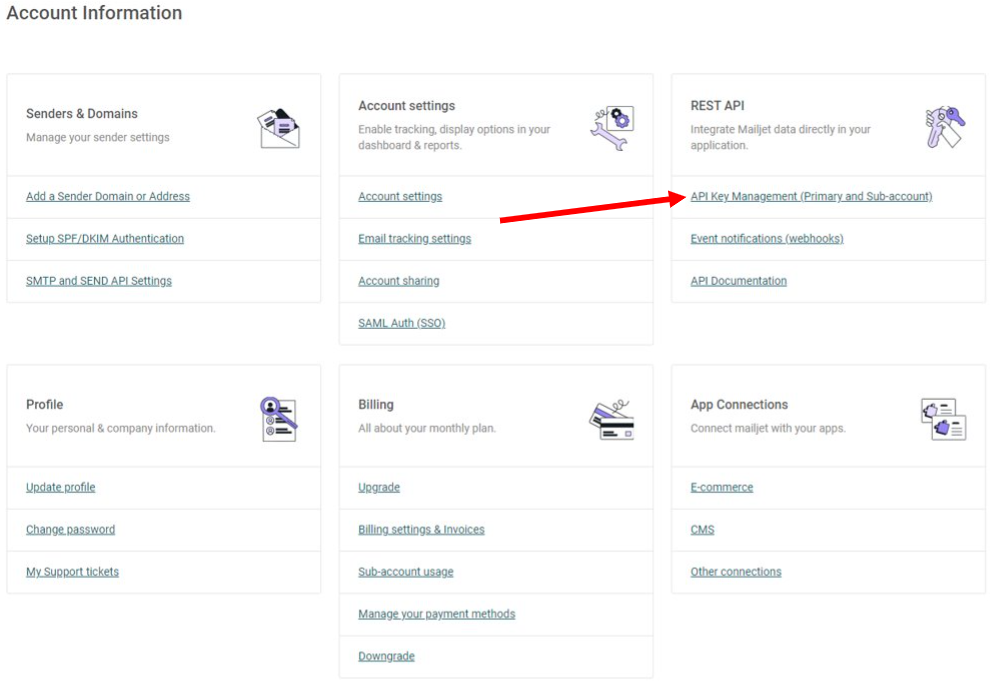Open API Key Management (Primary and Sub-account)
The image size is (994, 683).
(811, 197)
